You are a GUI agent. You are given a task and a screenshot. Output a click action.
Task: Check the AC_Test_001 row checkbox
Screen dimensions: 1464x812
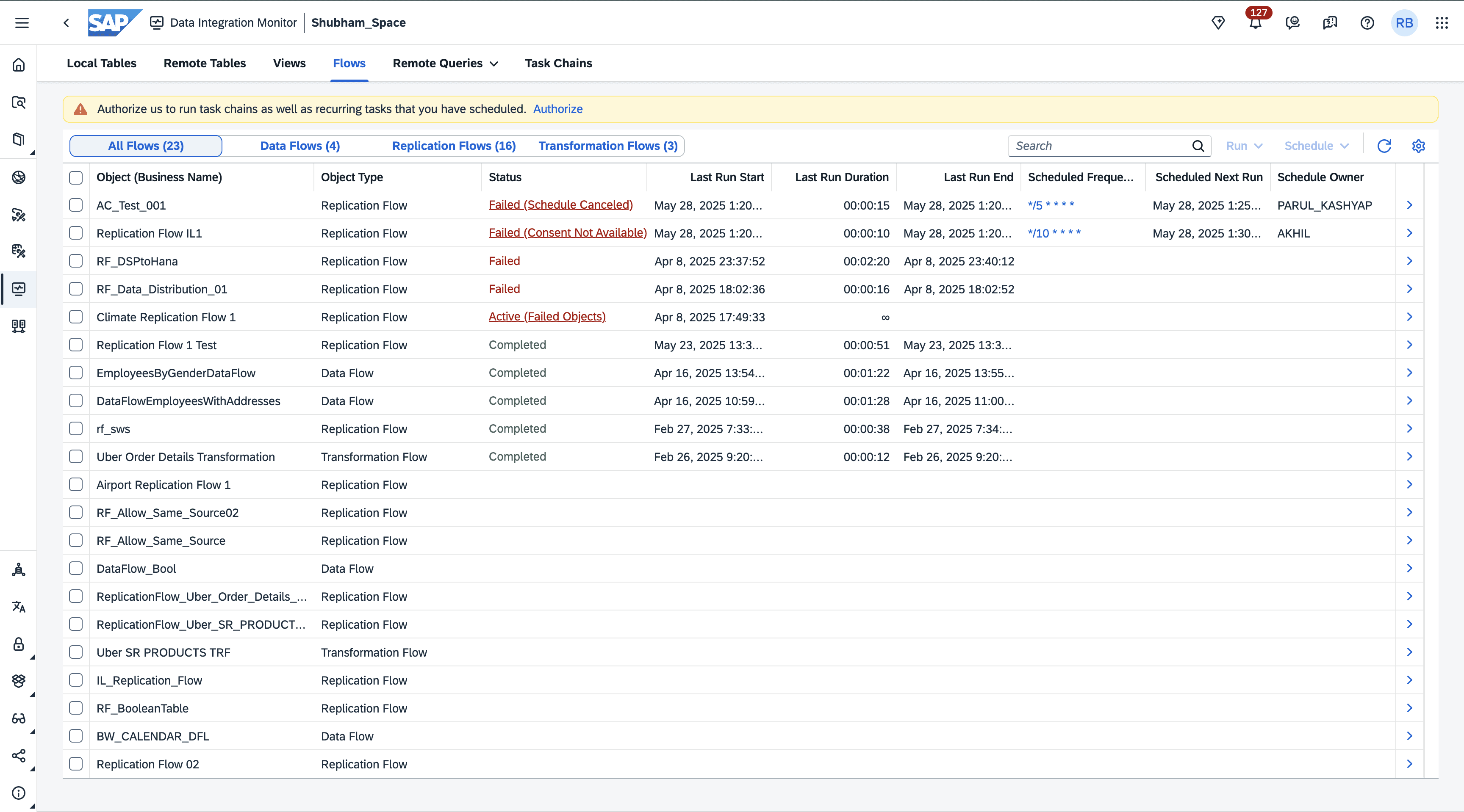75,205
